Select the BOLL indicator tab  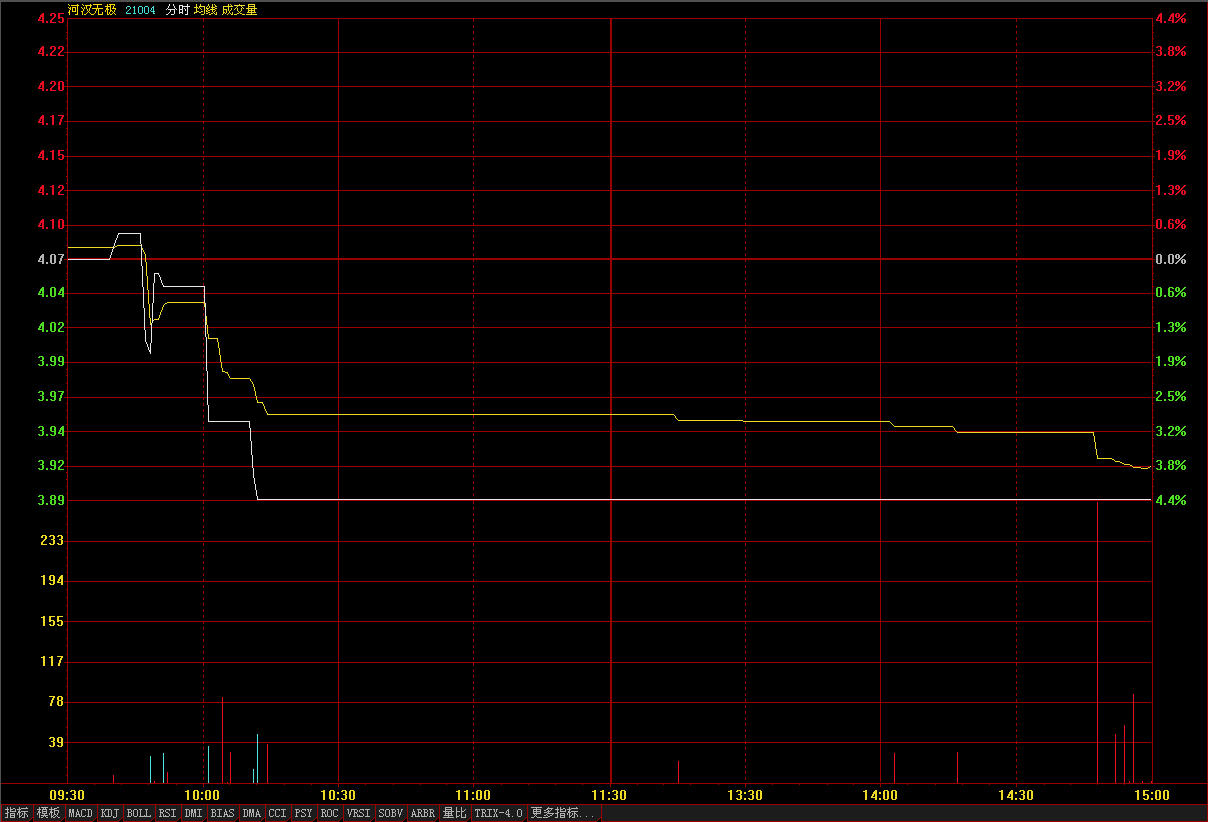[139, 813]
